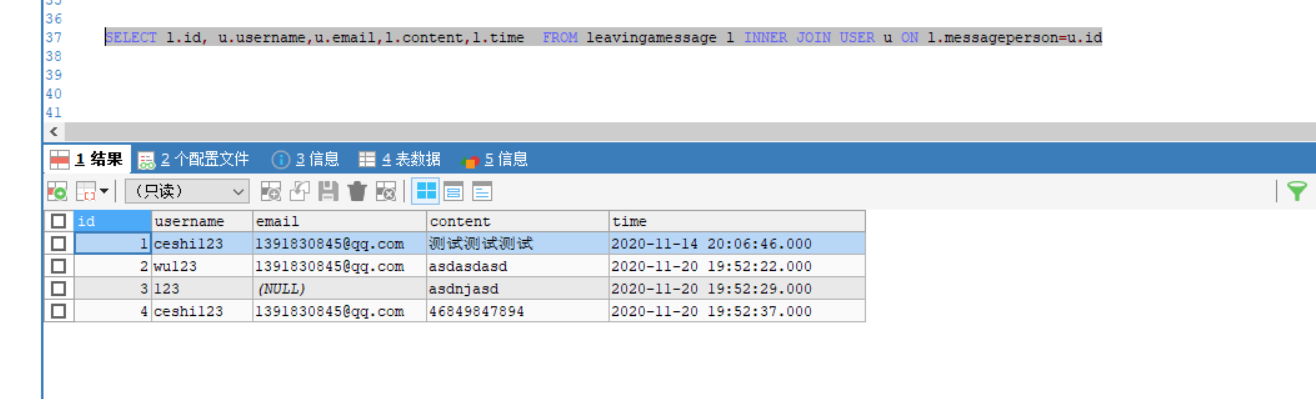Viewport: 1316px width, 399px height.
Task: Open the copy-rows dropdown icon
Action: pyautogui.click(x=93, y=191)
